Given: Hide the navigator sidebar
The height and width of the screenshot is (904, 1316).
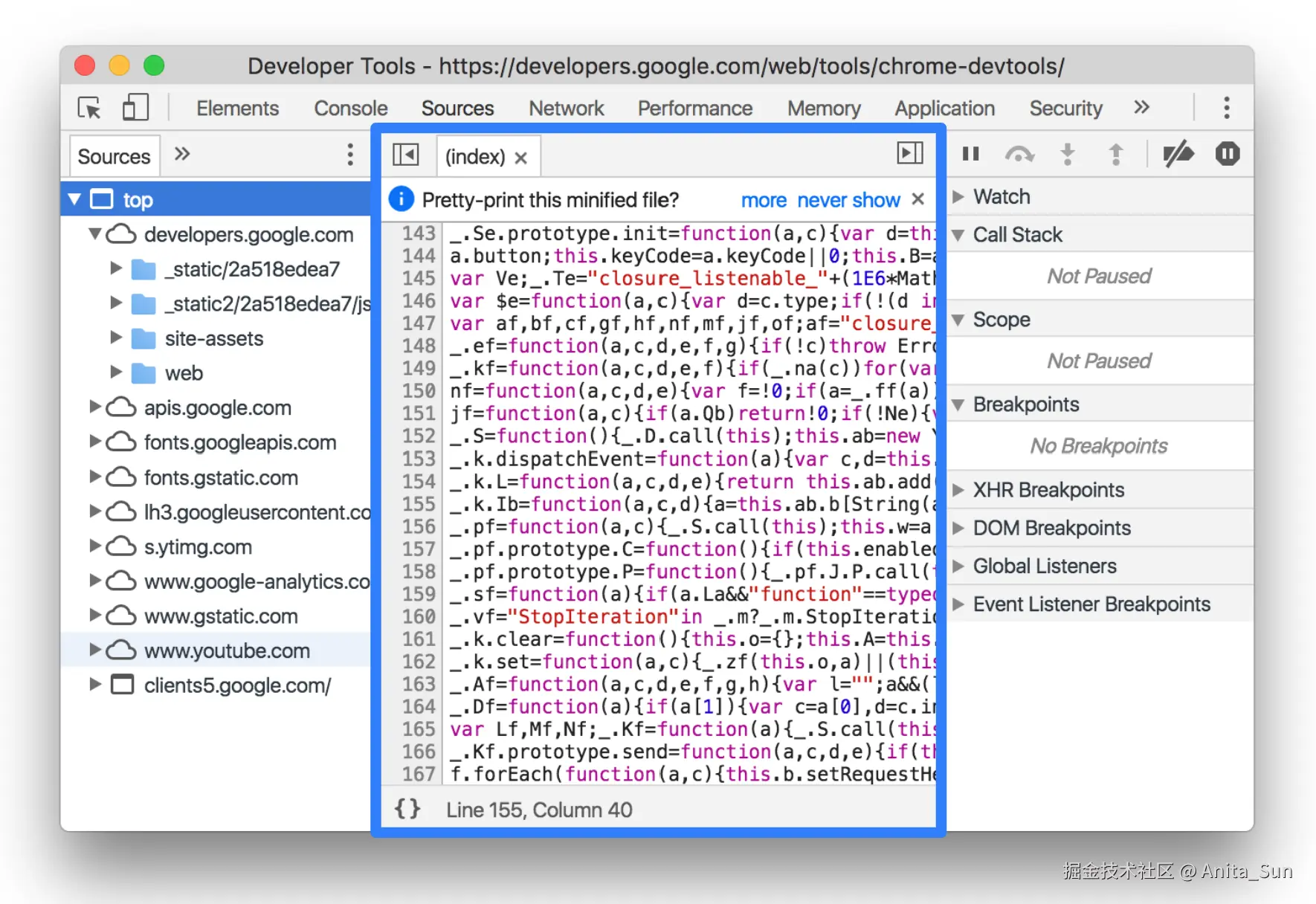Looking at the screenshot, I should pos(406,155).
